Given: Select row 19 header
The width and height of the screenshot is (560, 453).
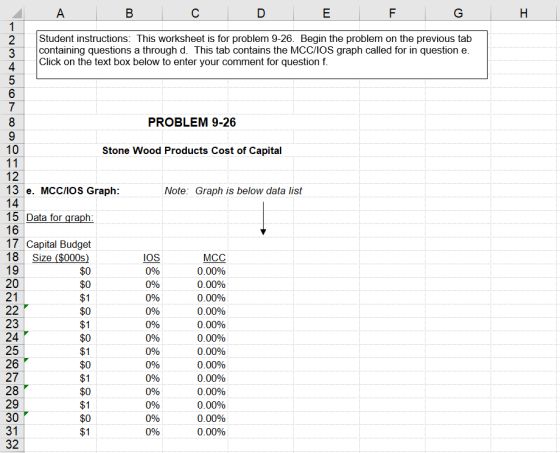Looking at the screenshot, I should click(x=12, y=271).
